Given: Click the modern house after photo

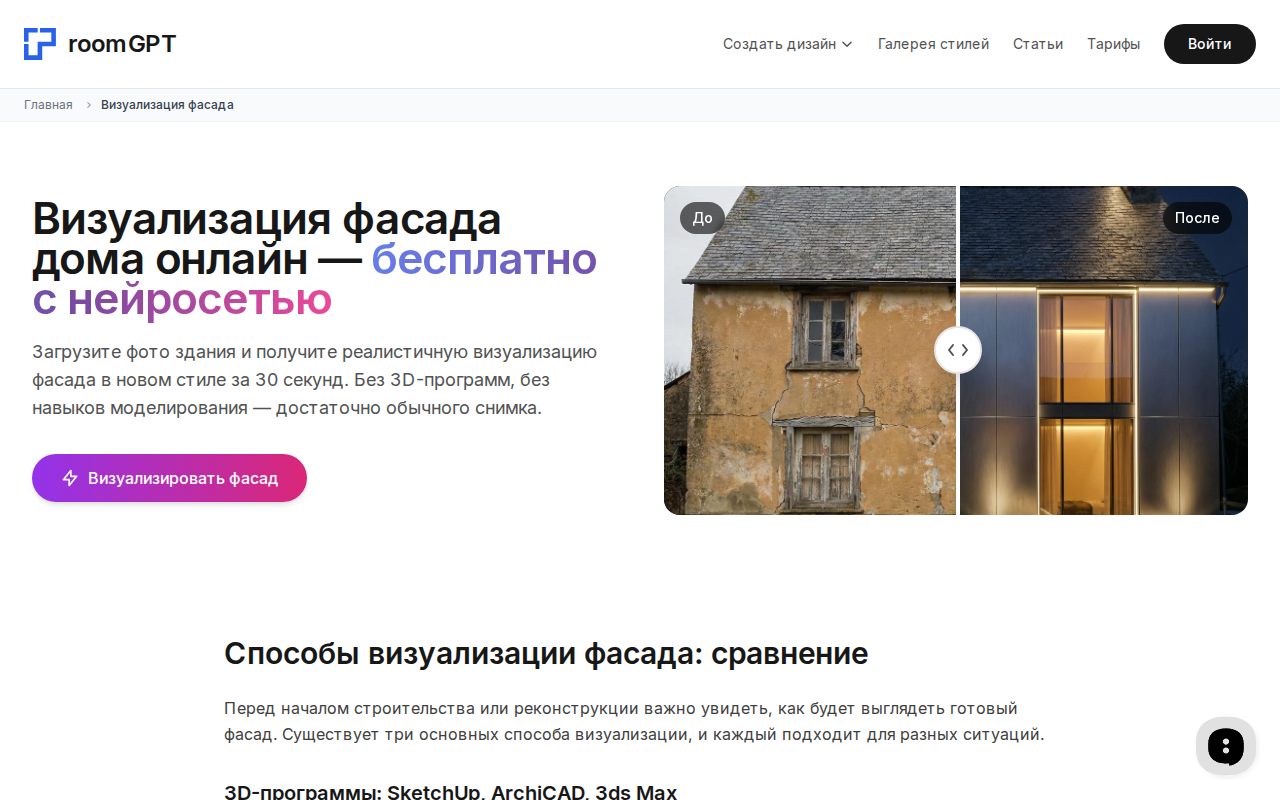Looking at the screenshot, I should 1104,350.
